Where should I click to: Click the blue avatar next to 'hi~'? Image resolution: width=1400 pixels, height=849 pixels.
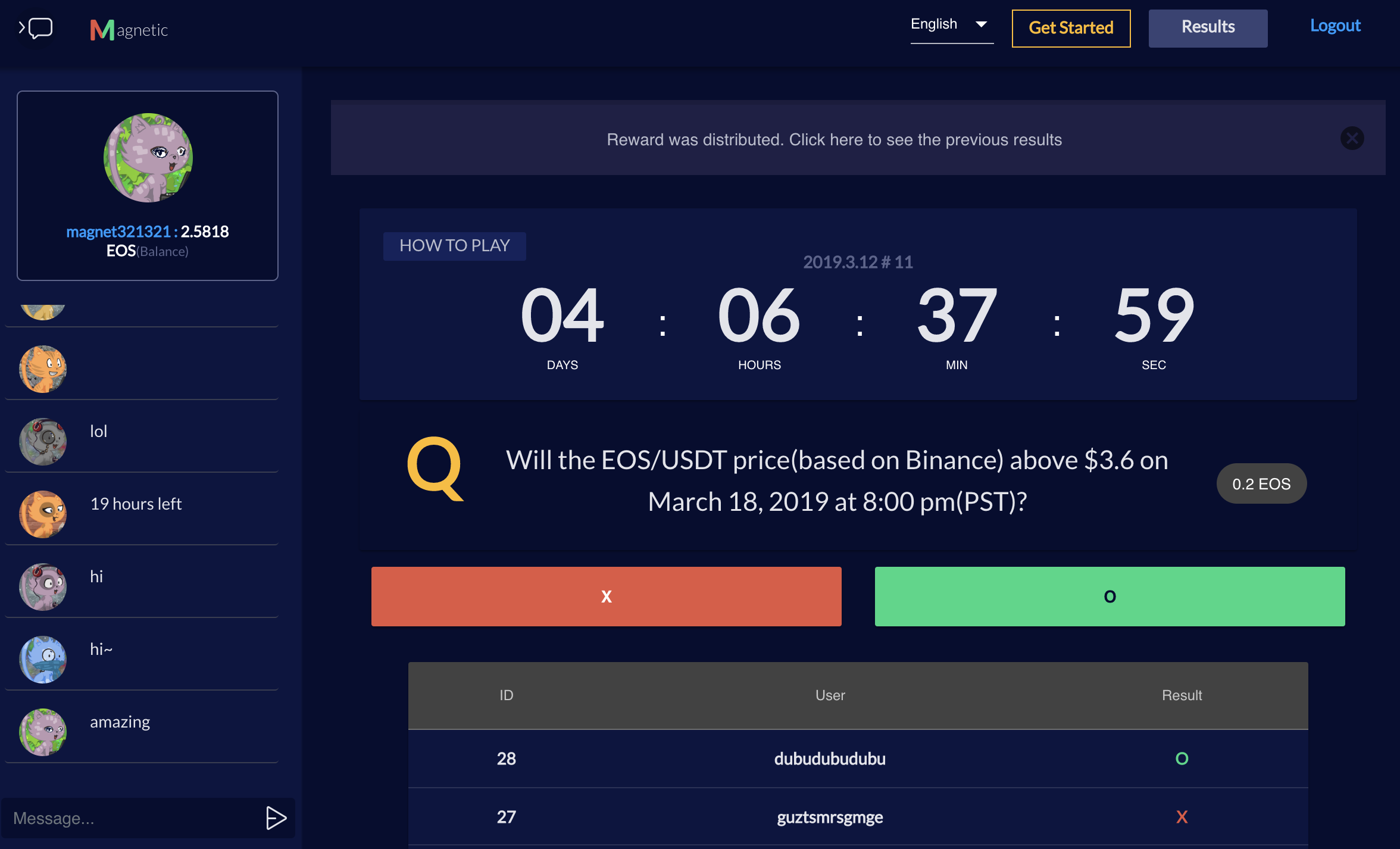click(43, 660)
